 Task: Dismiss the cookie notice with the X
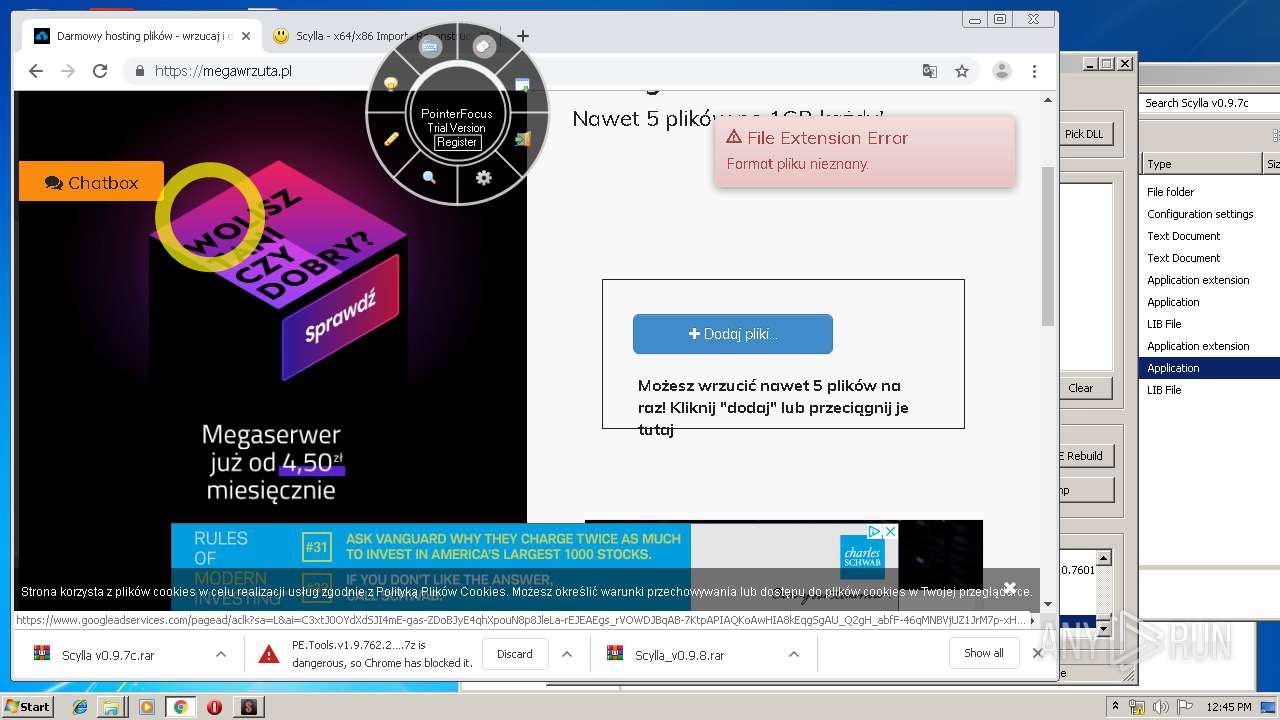1010,587
